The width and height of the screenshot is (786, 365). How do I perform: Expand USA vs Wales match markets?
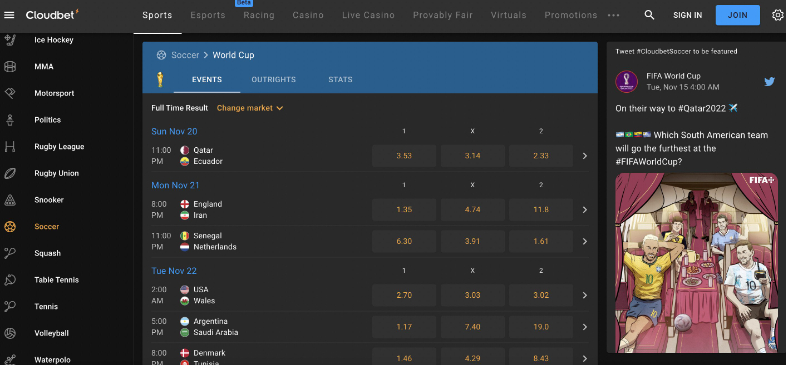tap(584, 295)
